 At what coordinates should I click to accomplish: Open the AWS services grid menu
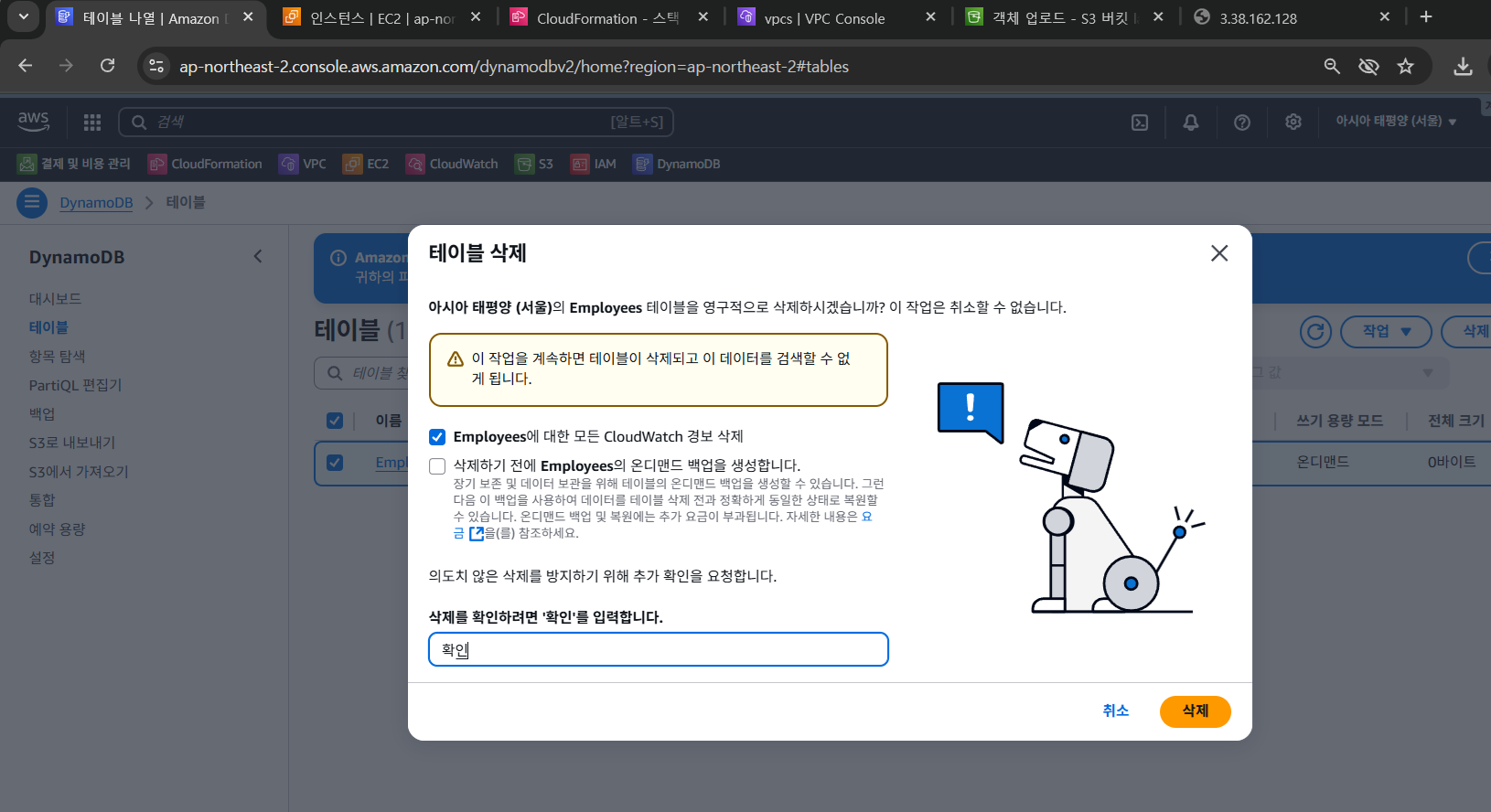point(92,122)
